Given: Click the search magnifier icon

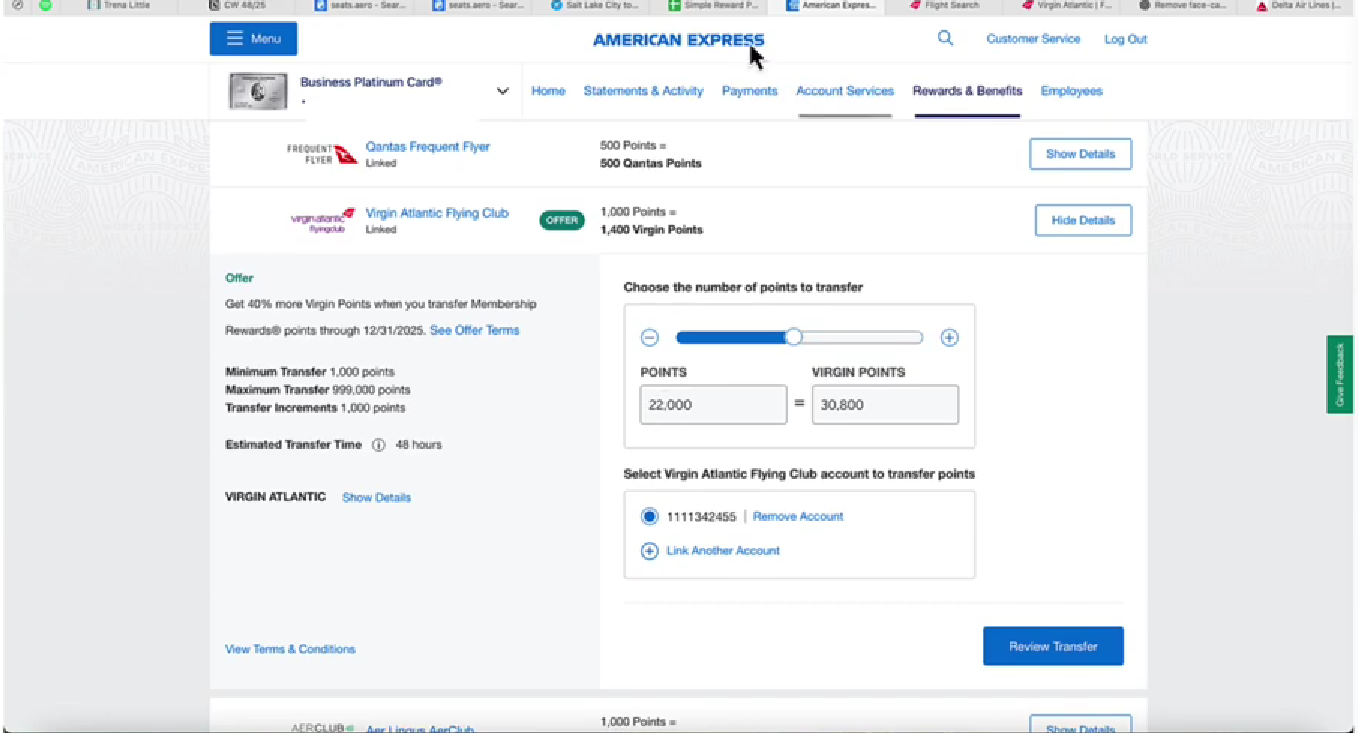Looking at the screenshot, I should point(945,39).
